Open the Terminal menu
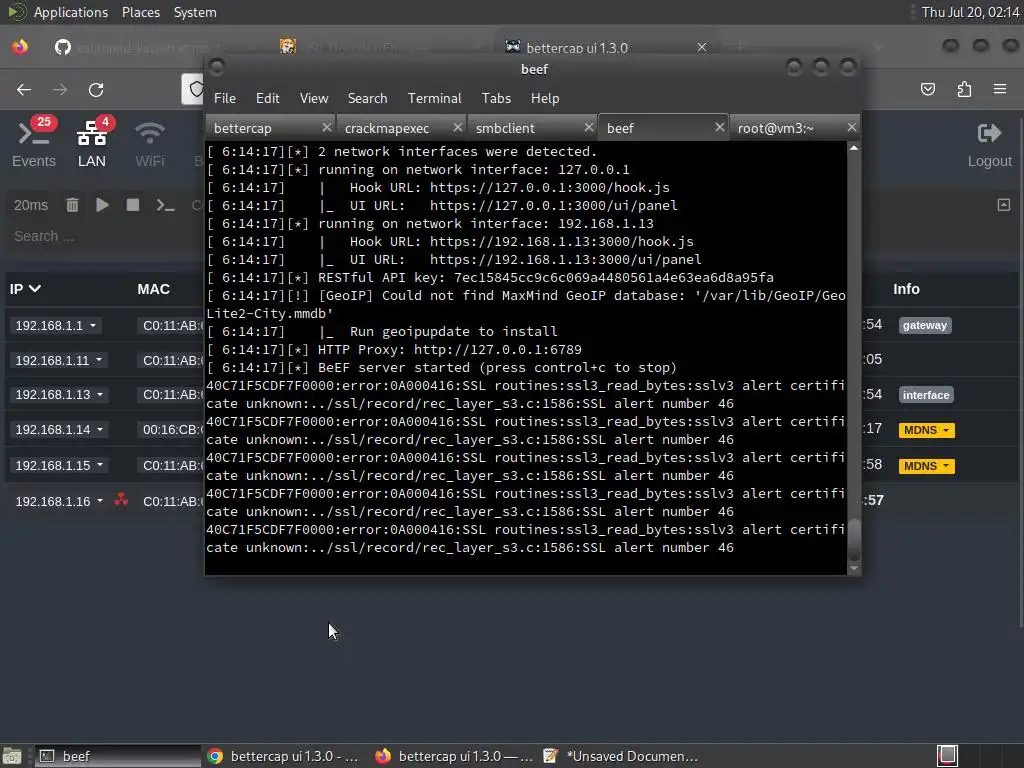Viewport: 1024px width, 768px height. [435, 98]
